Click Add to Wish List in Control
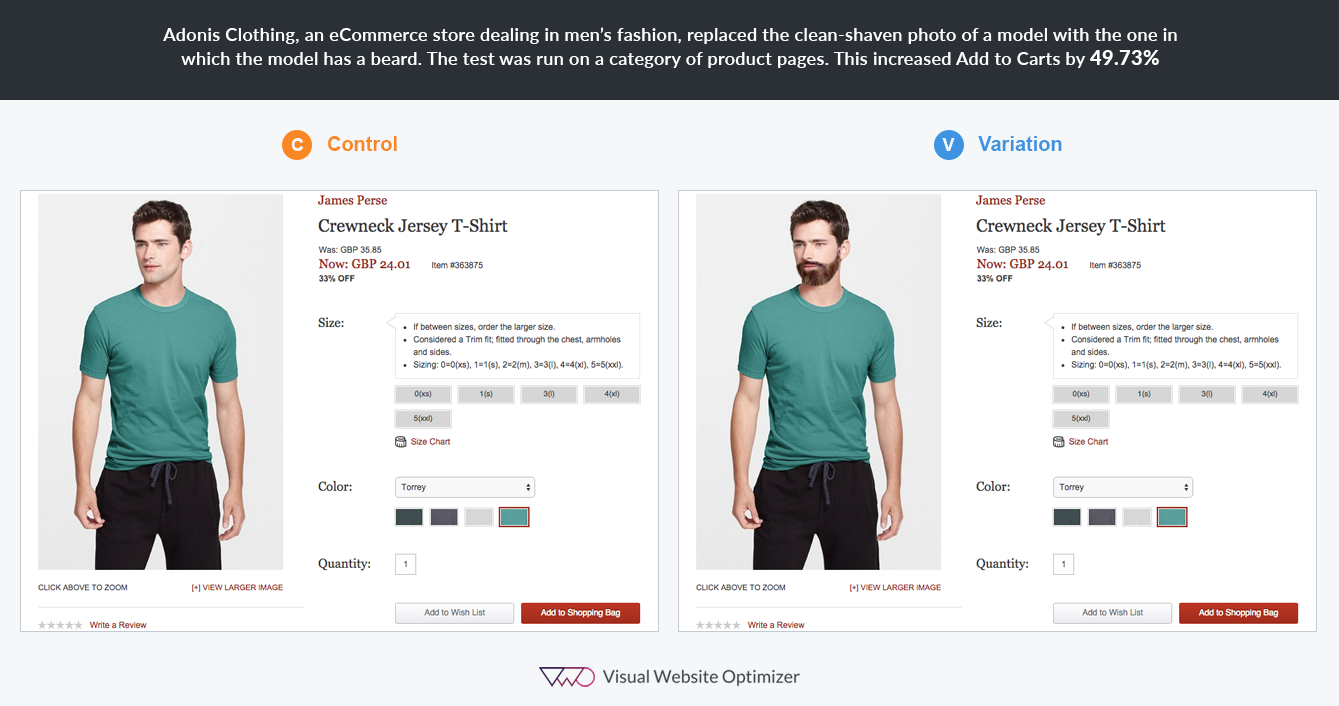Viewport: 1339px width, 706px height. pos(454,613)
